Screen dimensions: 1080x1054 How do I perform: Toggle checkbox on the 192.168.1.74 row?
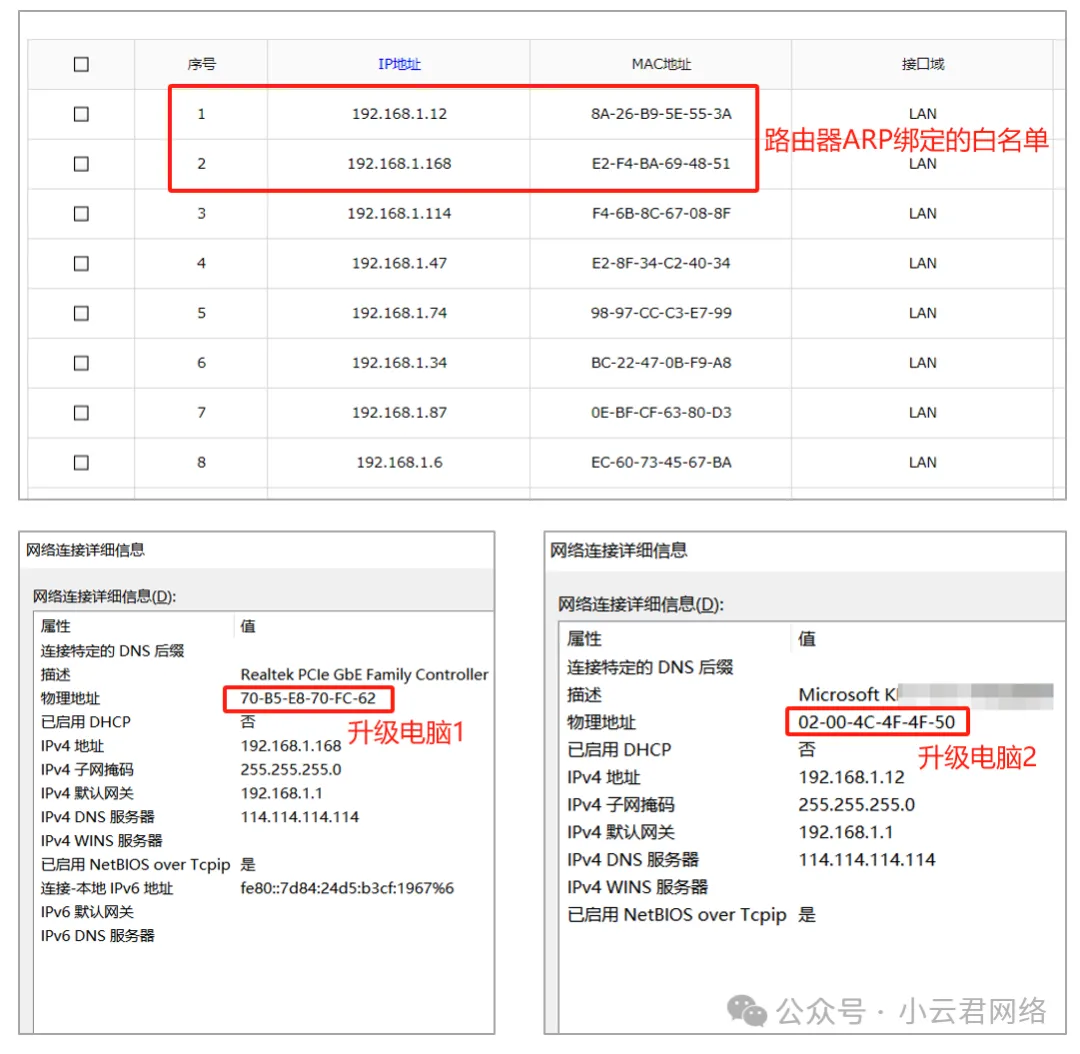tap(81, 313)
